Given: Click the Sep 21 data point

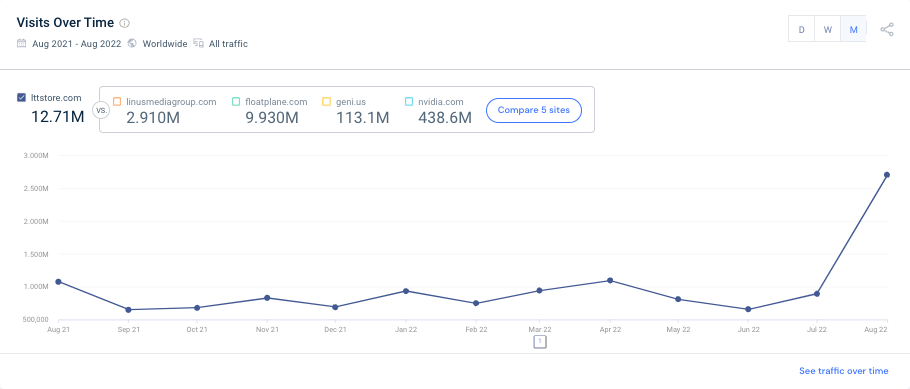Looking at the screenshot, I should point(128,310).
